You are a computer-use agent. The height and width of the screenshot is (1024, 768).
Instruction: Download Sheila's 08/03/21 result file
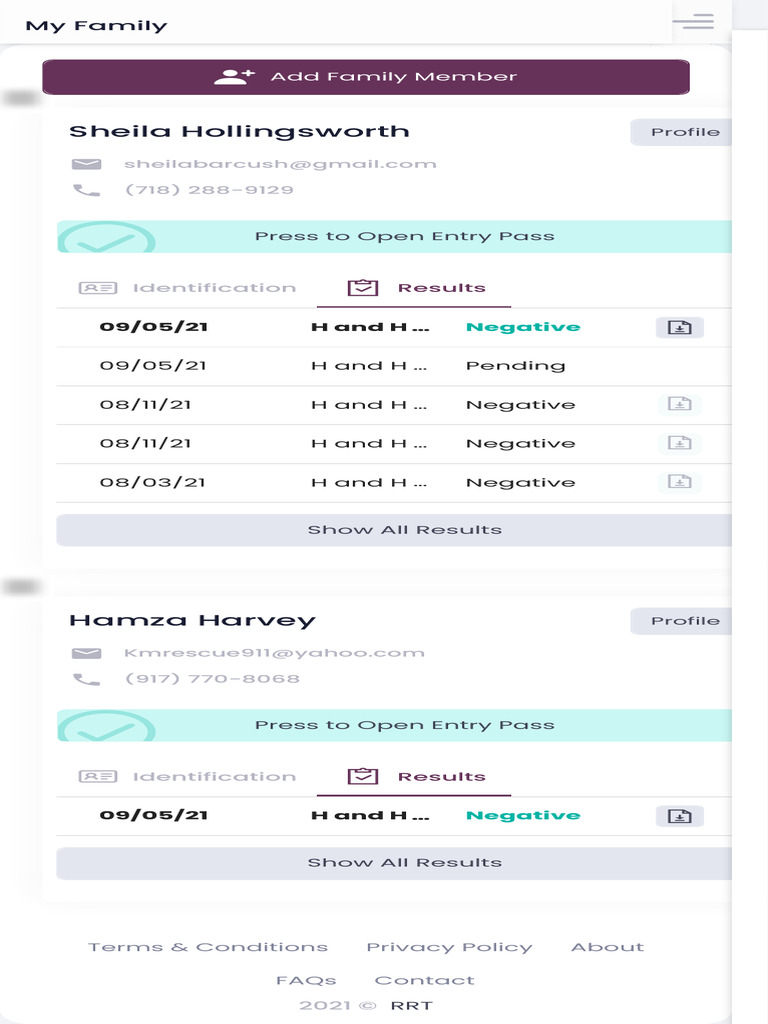pyautogui.click(x=680, y=481)
